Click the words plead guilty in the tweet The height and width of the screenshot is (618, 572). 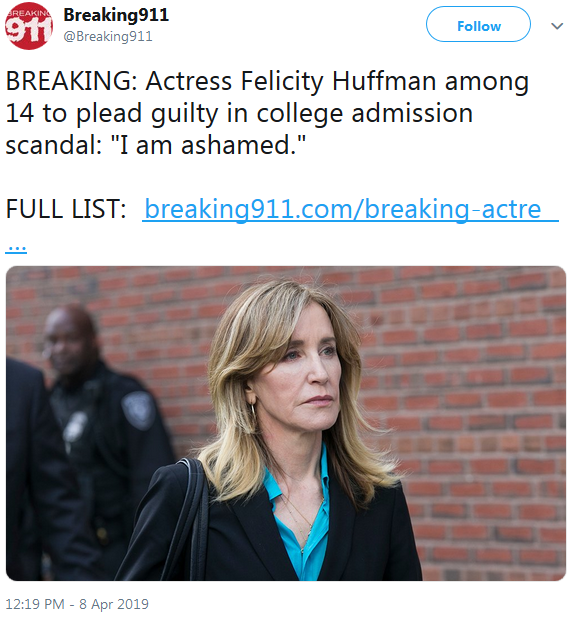(x=147, y=114)
